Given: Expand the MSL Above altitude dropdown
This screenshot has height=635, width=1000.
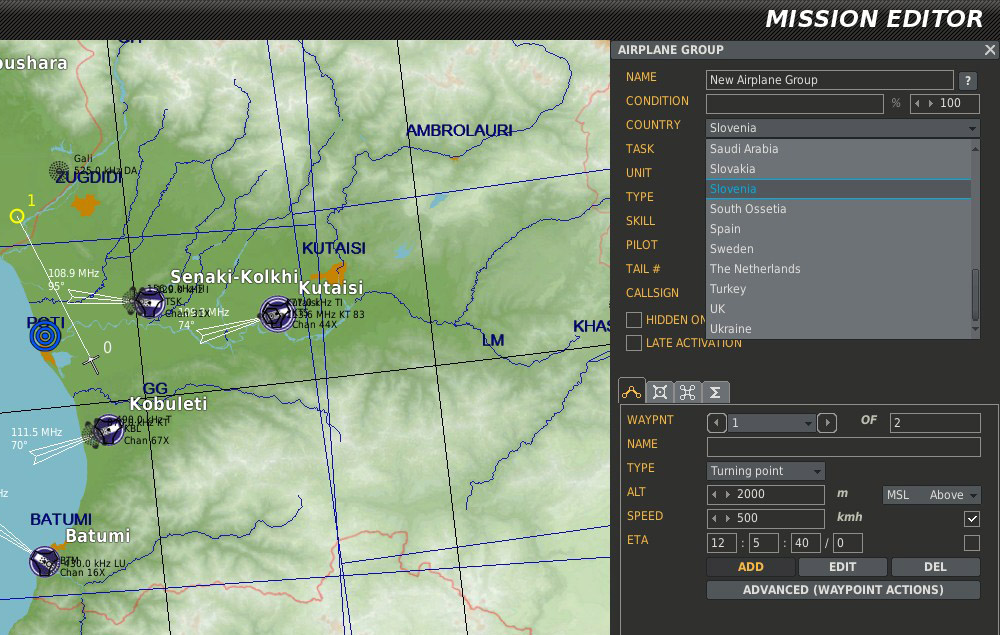Looking at the screenshot, I should tap(932, 495).
